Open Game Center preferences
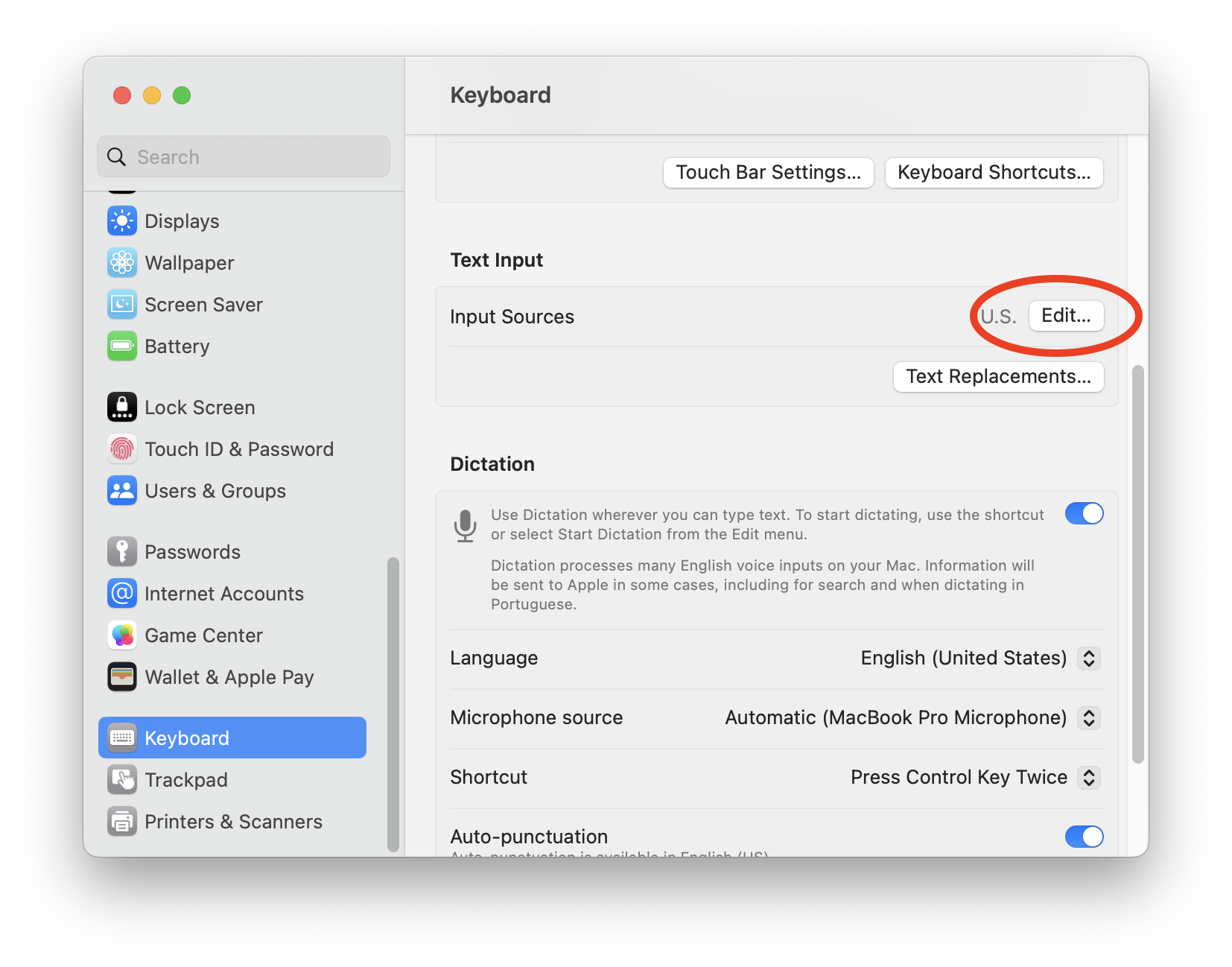This screenshot has height=967, width=1232. (232, 635)
